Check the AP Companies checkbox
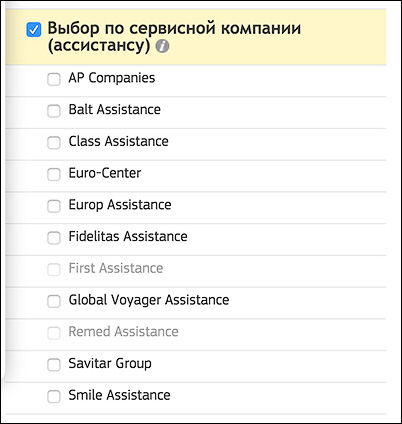Image resolution: width=402 pixels, height=424 pixels. (54, 79)
